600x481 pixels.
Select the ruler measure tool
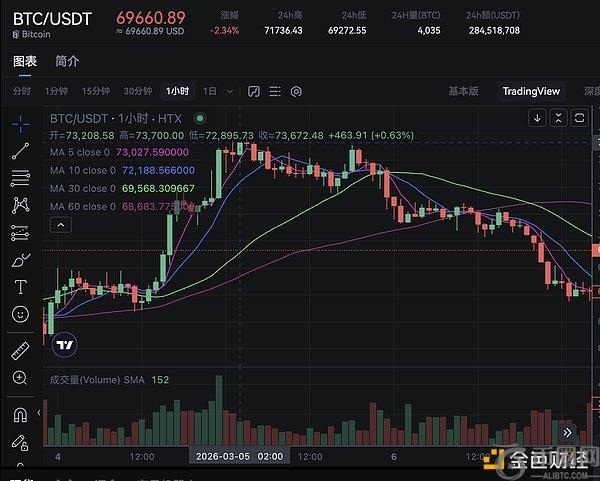click(20, 350)
